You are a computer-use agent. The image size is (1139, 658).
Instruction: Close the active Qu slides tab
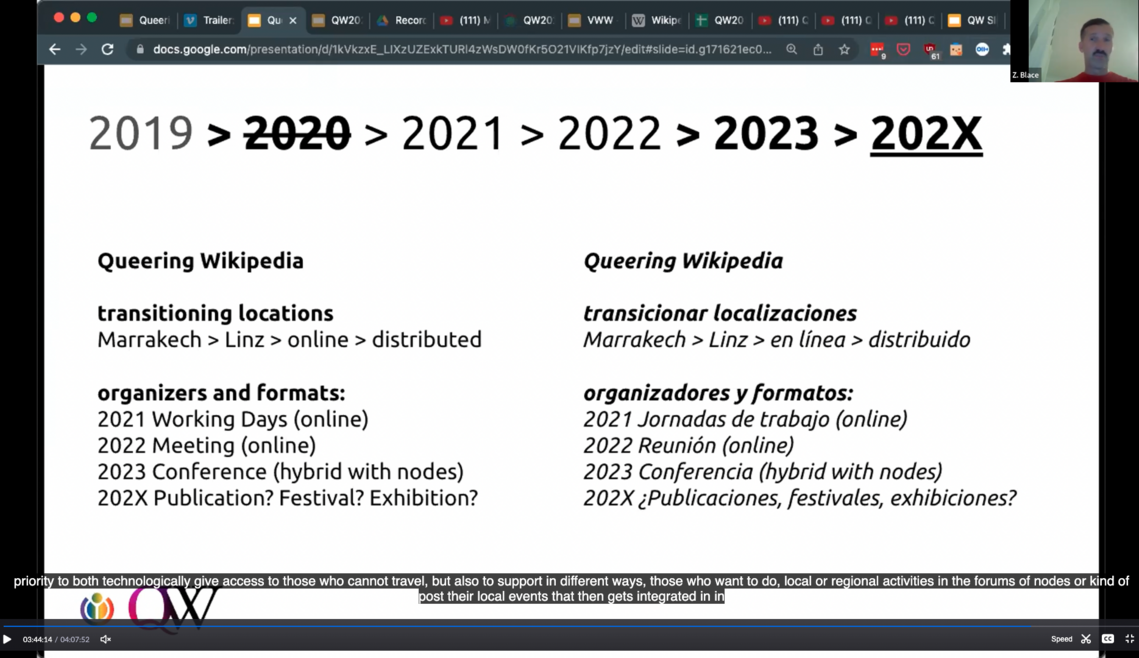(293, 20)
